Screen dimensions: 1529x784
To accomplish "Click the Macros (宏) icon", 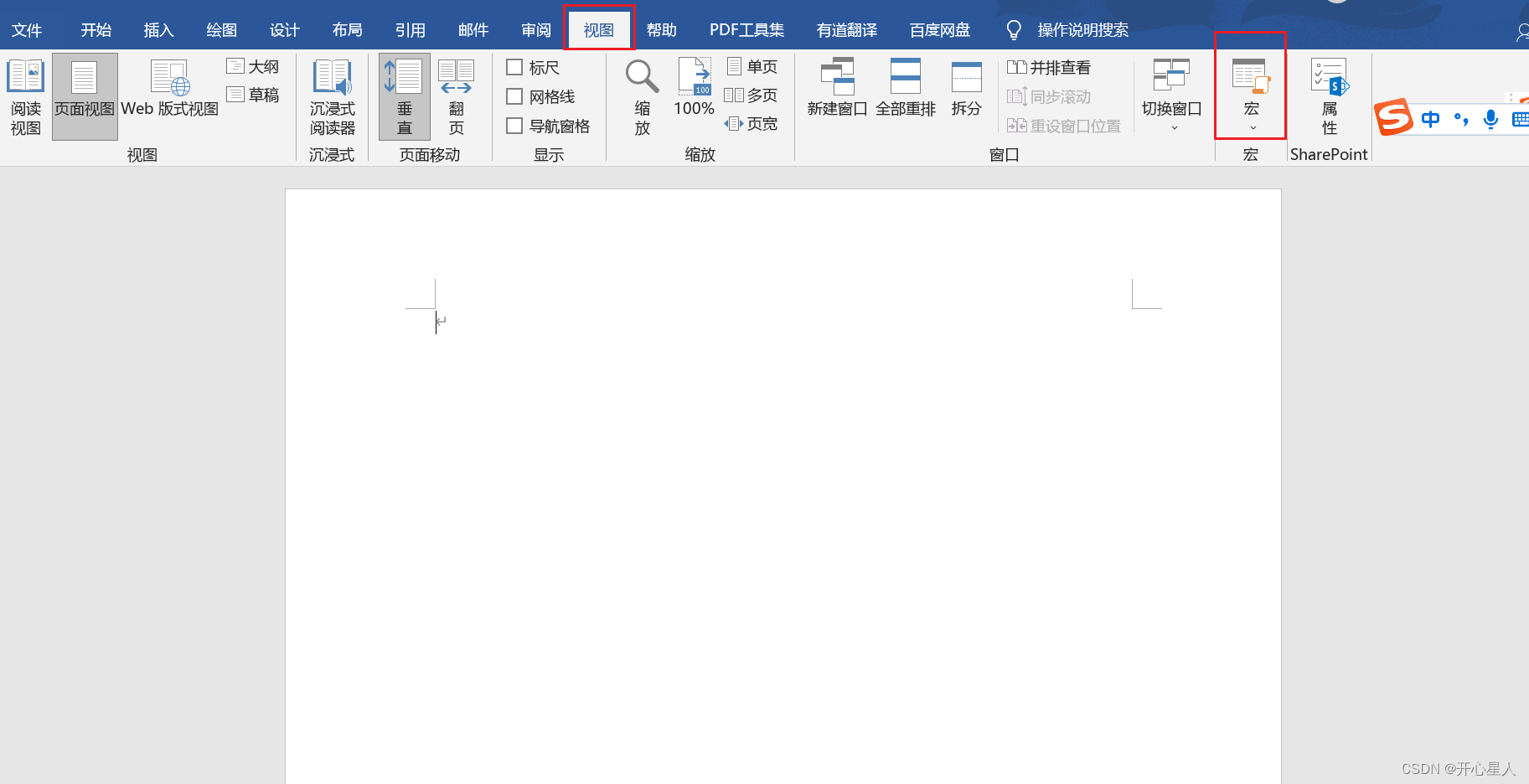I will pyautogui.click(x=1251, y=76).
